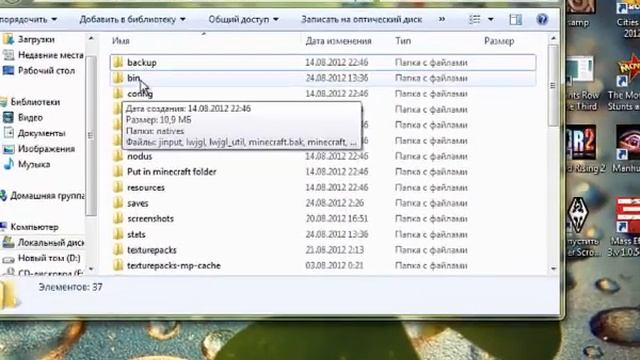Select the 'screenshots' folder name
The image size is (640, 360).
click(150, 219)
